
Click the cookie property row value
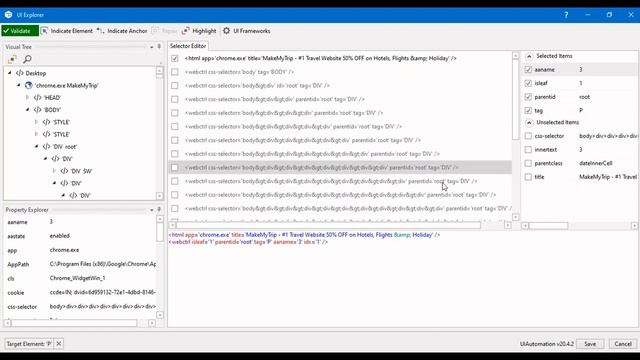pyautogui.click(x=102, y=292)
